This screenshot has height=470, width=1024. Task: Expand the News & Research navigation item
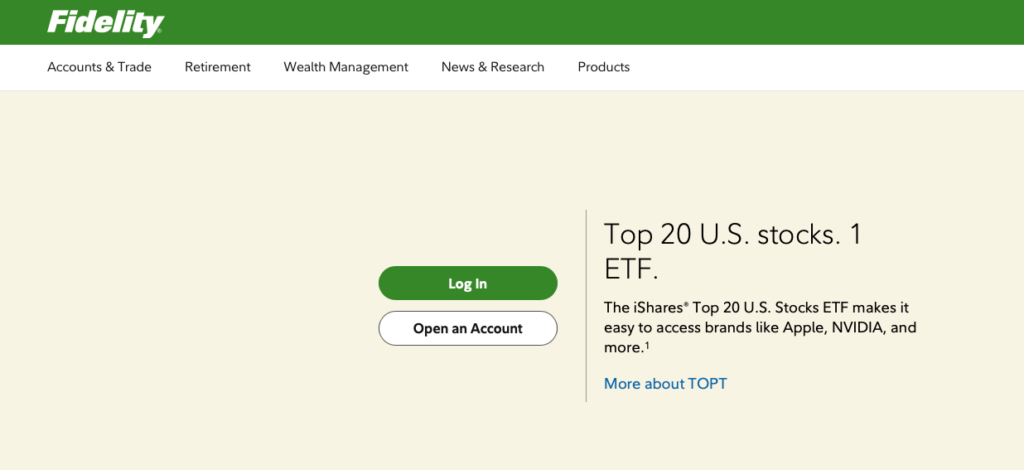pos(492,67)
